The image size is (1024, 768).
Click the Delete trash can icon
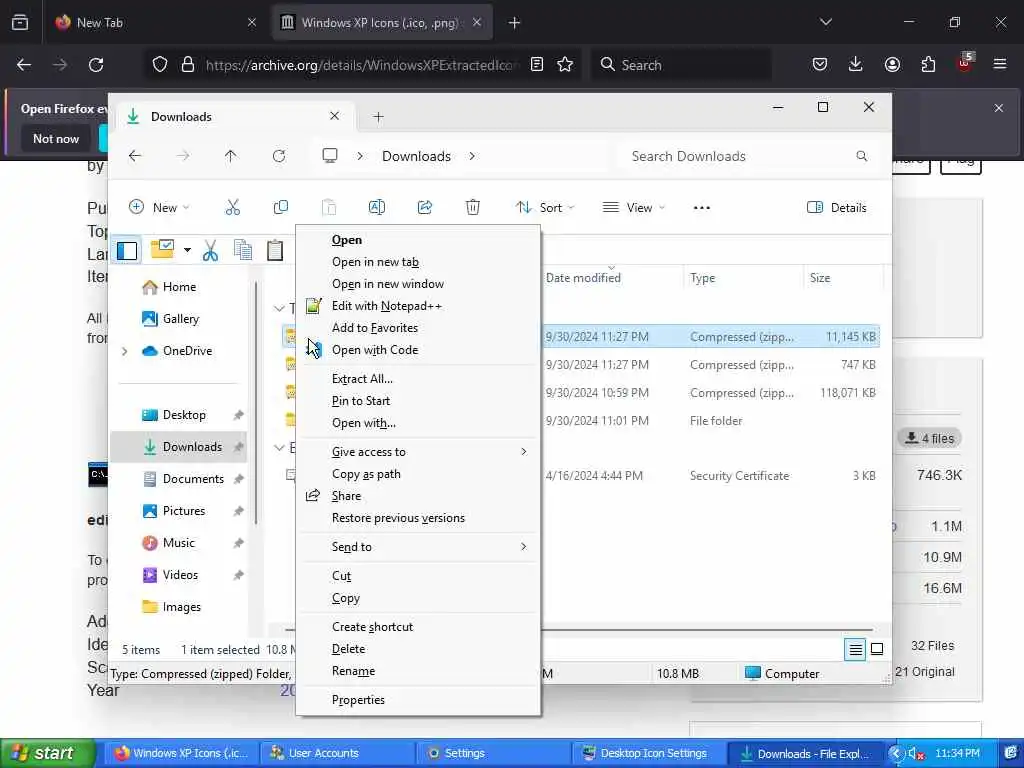[473, 208]
